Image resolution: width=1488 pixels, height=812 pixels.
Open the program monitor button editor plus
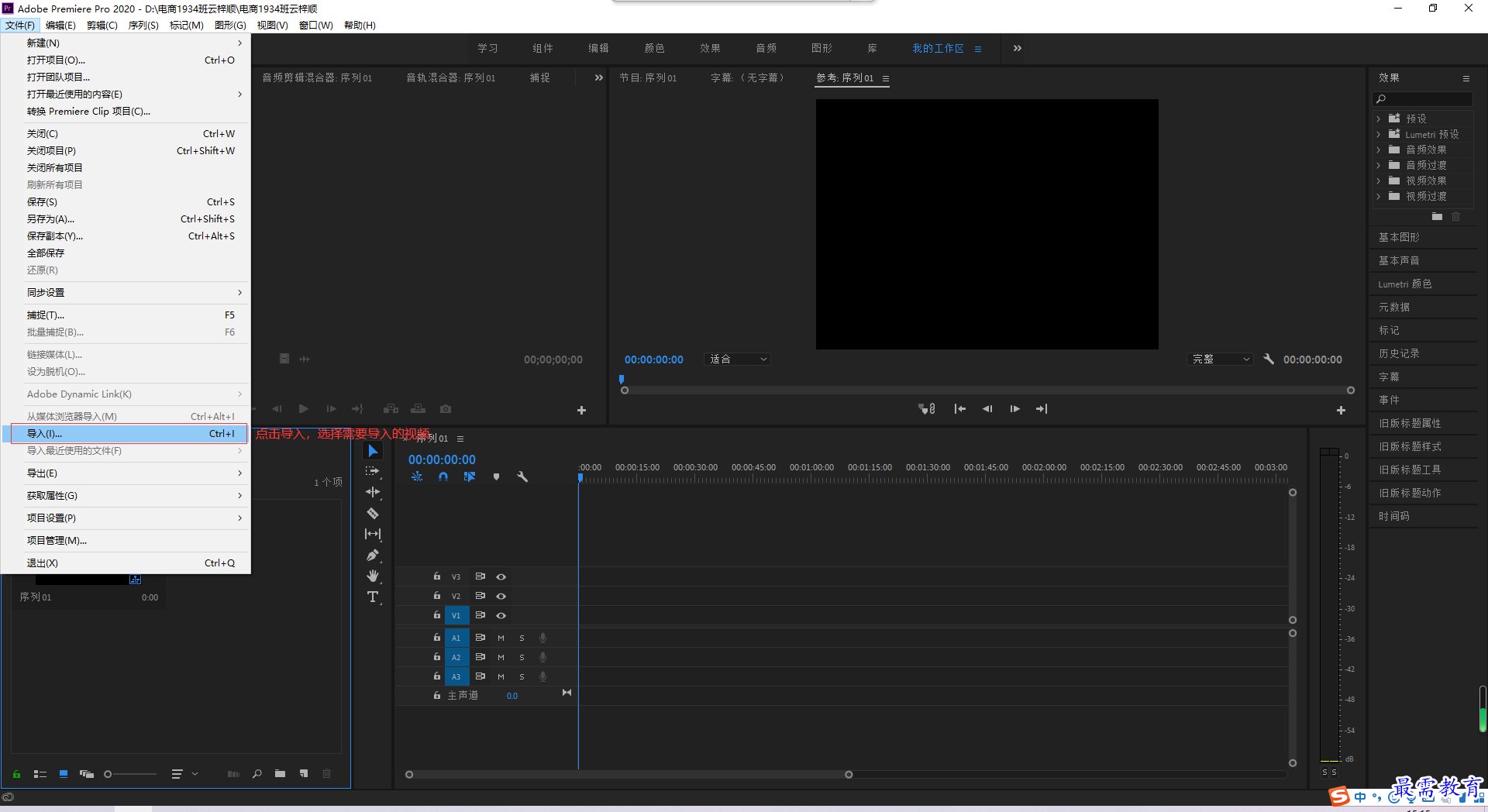(1341, 410)
